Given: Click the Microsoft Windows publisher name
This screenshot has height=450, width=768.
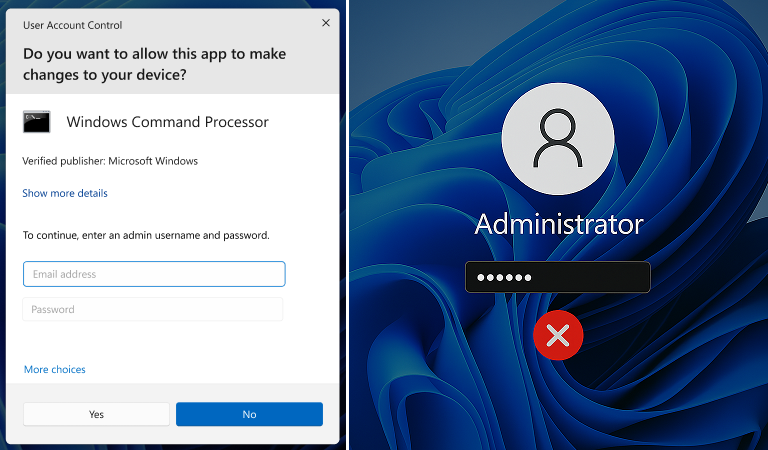Looking at the screenshot, I should tap(153, 161).
